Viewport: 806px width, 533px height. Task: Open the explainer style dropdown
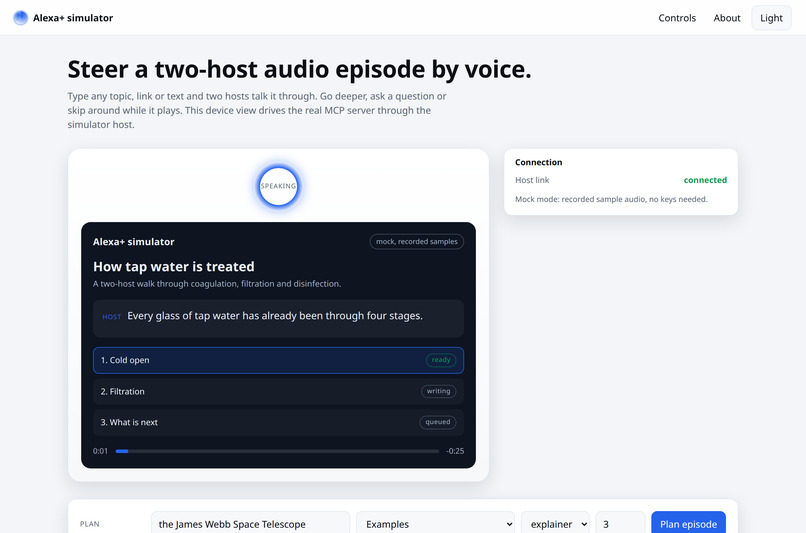(555, 524)
